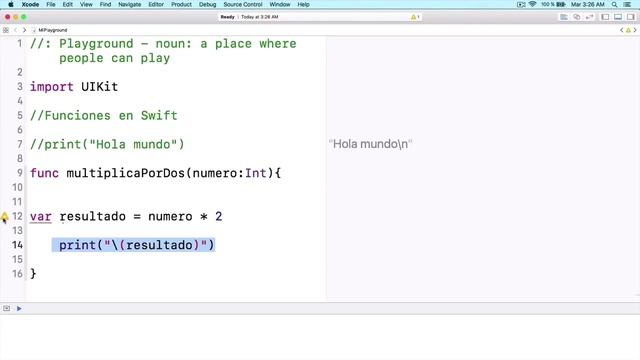Open the Product menu

pyautogui.click(x=181, y=4)
